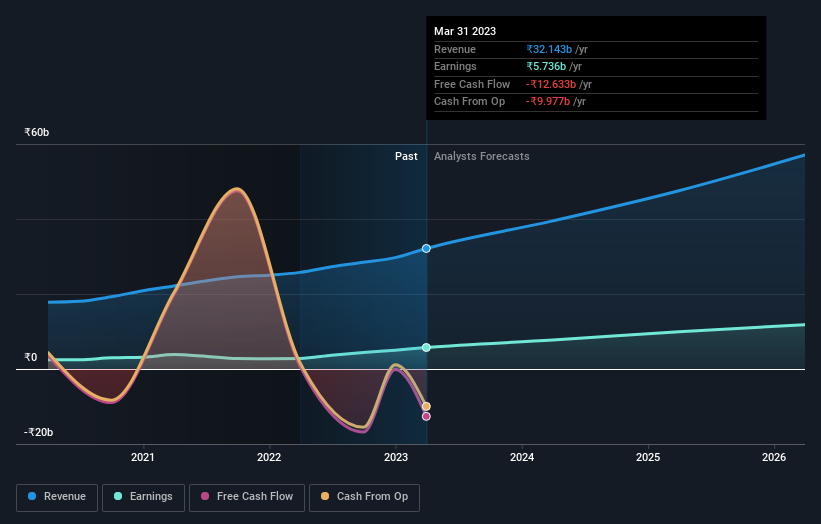
Task: Click the orange Cash From Op legend dot
Action: point(325,496)
